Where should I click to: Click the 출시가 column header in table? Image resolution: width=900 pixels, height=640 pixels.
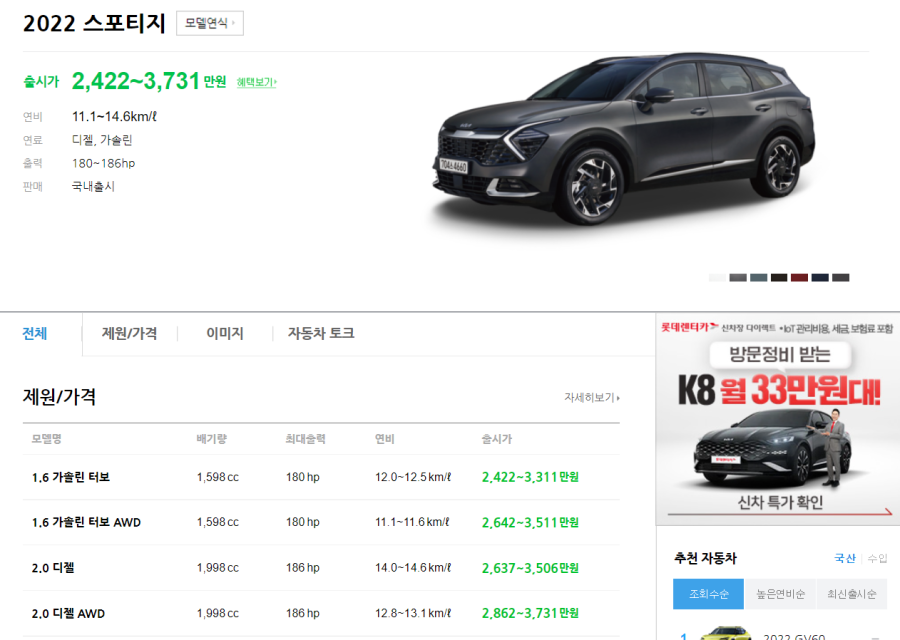[496, 439]
